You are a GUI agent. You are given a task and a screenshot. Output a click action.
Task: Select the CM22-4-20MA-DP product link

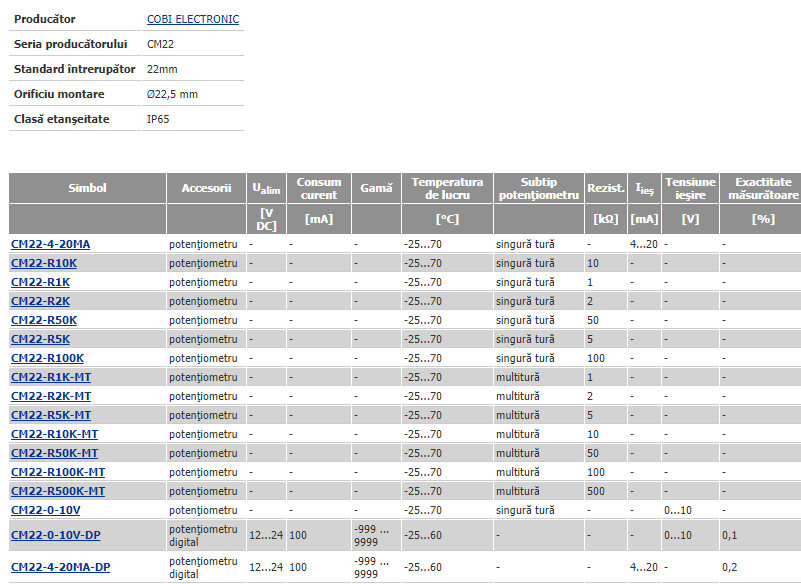pyautogui.click(x=60, y=567)
